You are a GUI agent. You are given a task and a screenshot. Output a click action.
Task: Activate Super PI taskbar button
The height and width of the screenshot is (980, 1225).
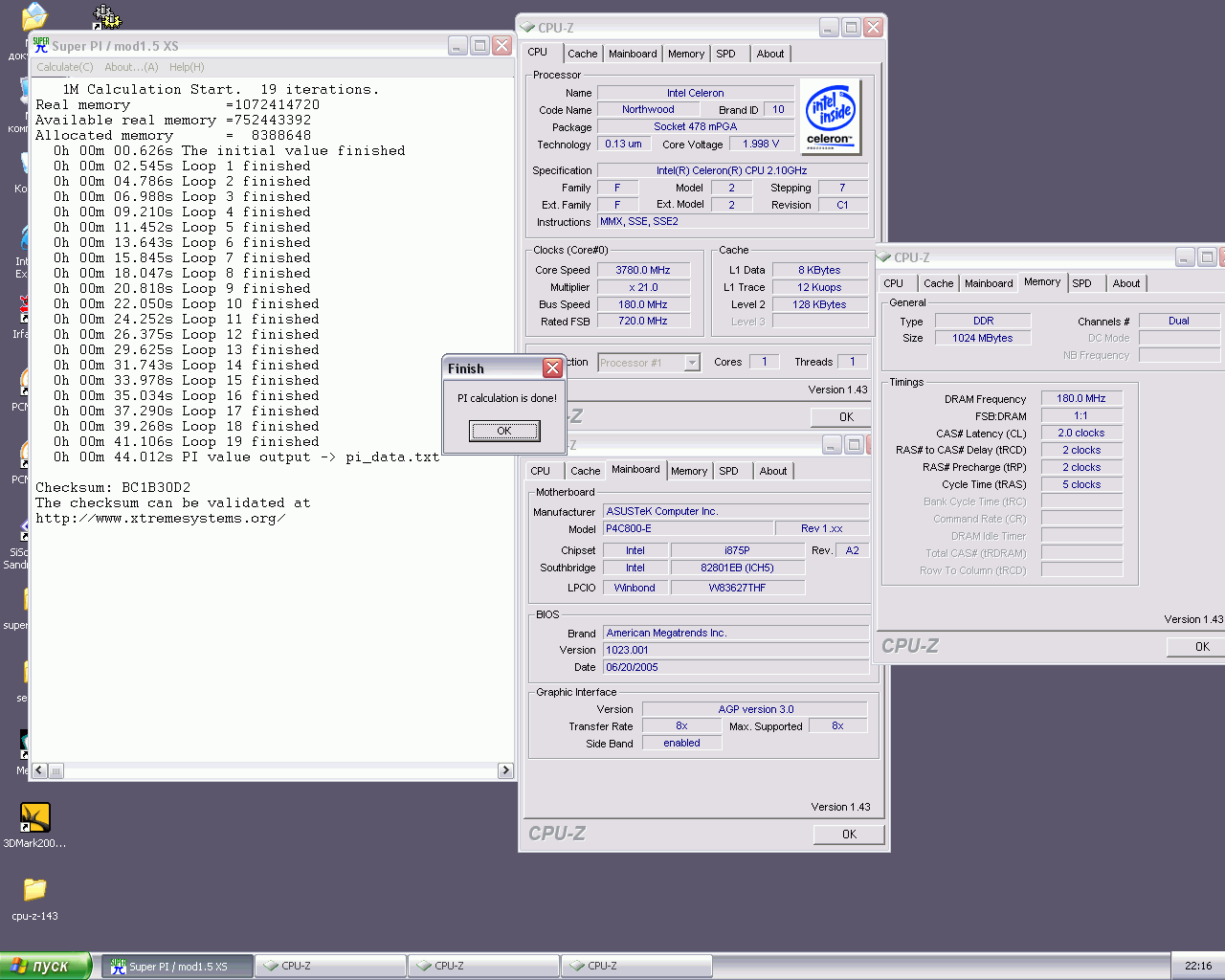coord(178,967)
